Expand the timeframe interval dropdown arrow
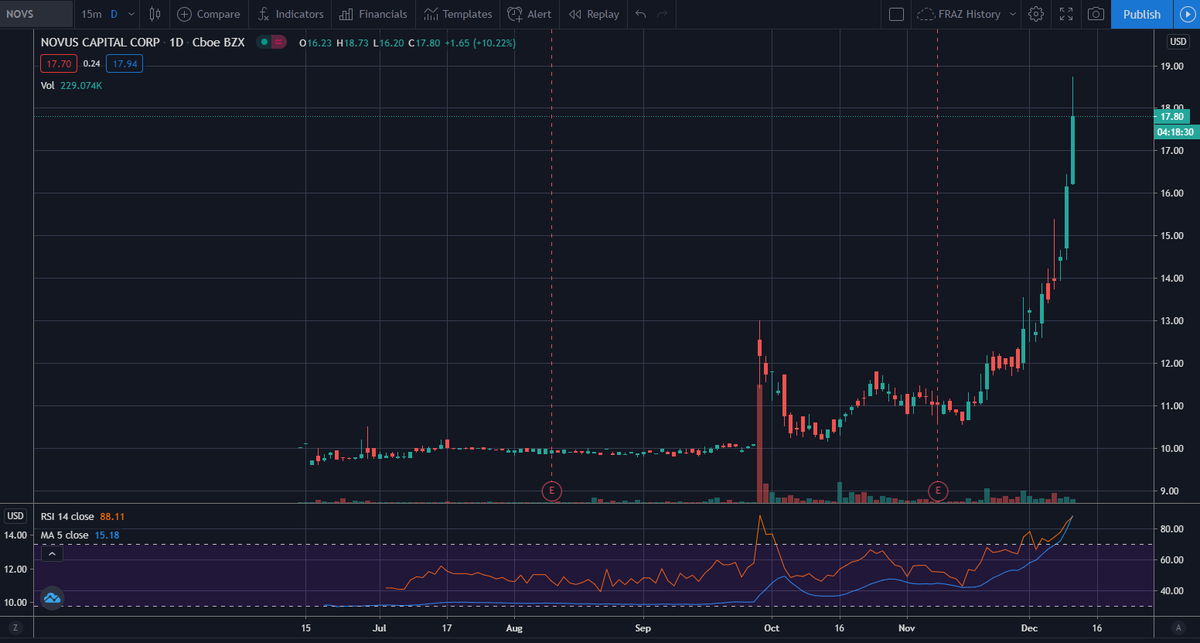Image resolution: width=1200 pixels, height=643 pixels. tap(131, 14)
